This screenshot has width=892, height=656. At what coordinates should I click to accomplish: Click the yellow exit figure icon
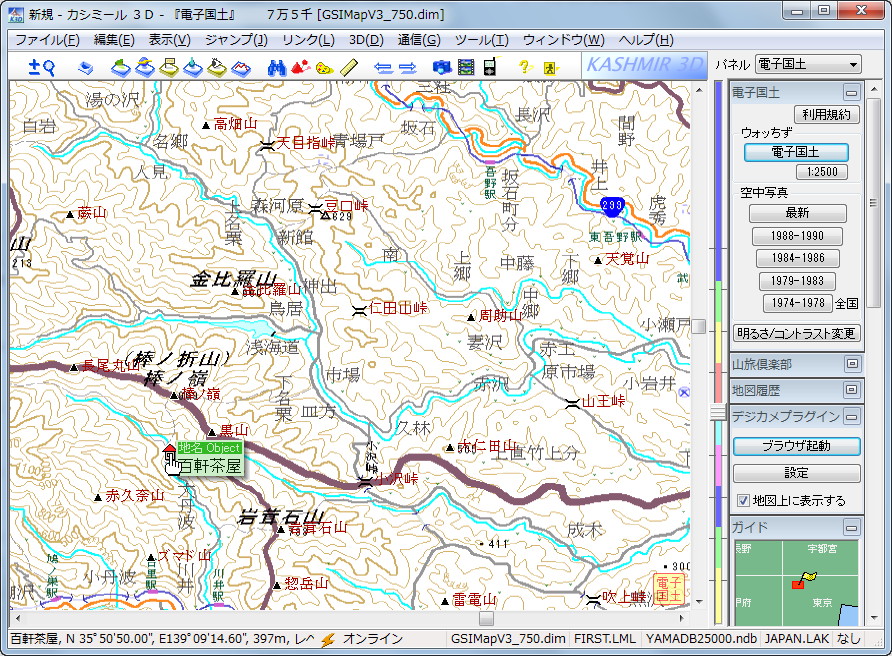click(550, 68)
